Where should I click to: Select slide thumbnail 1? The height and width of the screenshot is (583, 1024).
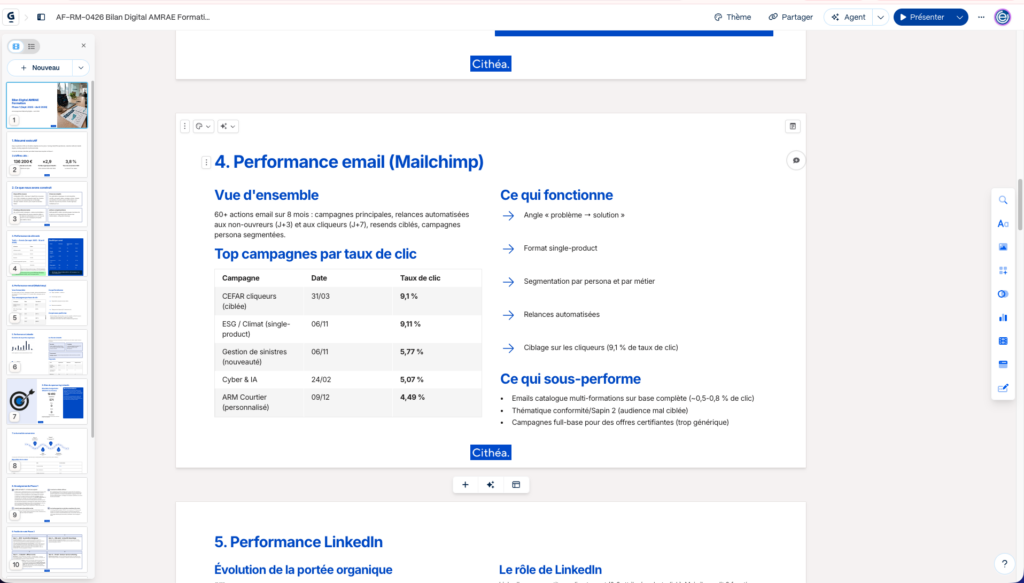[x=47, y=104]
